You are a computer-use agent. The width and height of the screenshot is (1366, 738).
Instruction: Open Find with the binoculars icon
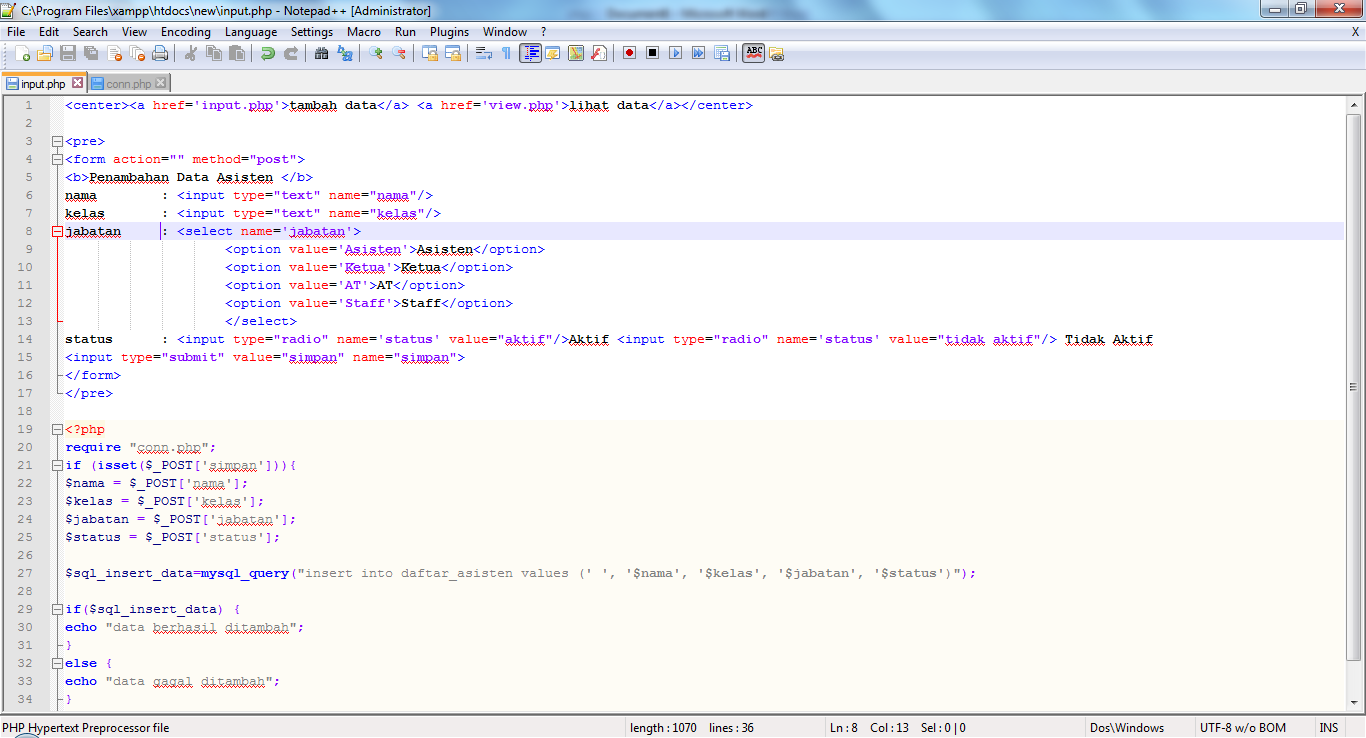pos(322,53)
